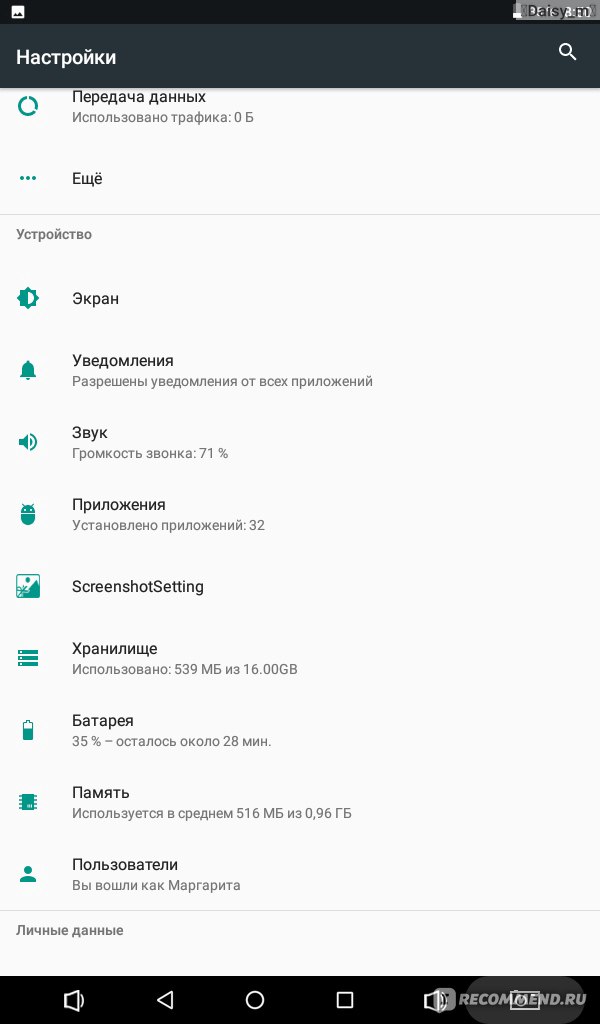The height and width of the screenshot is (1024, 600).
Task: Open Пользователи signed in as Маргарита
Action: pos(300,874)
